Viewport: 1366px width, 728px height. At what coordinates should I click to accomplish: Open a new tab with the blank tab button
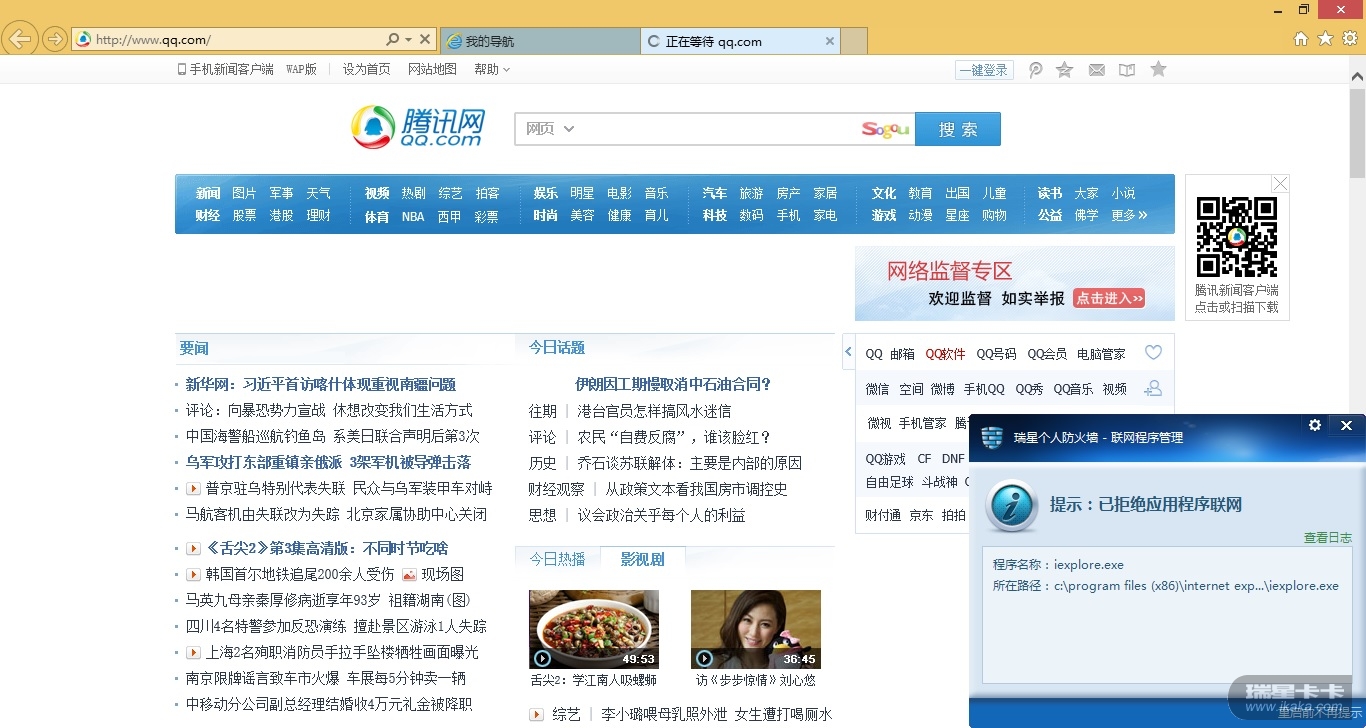854,41
